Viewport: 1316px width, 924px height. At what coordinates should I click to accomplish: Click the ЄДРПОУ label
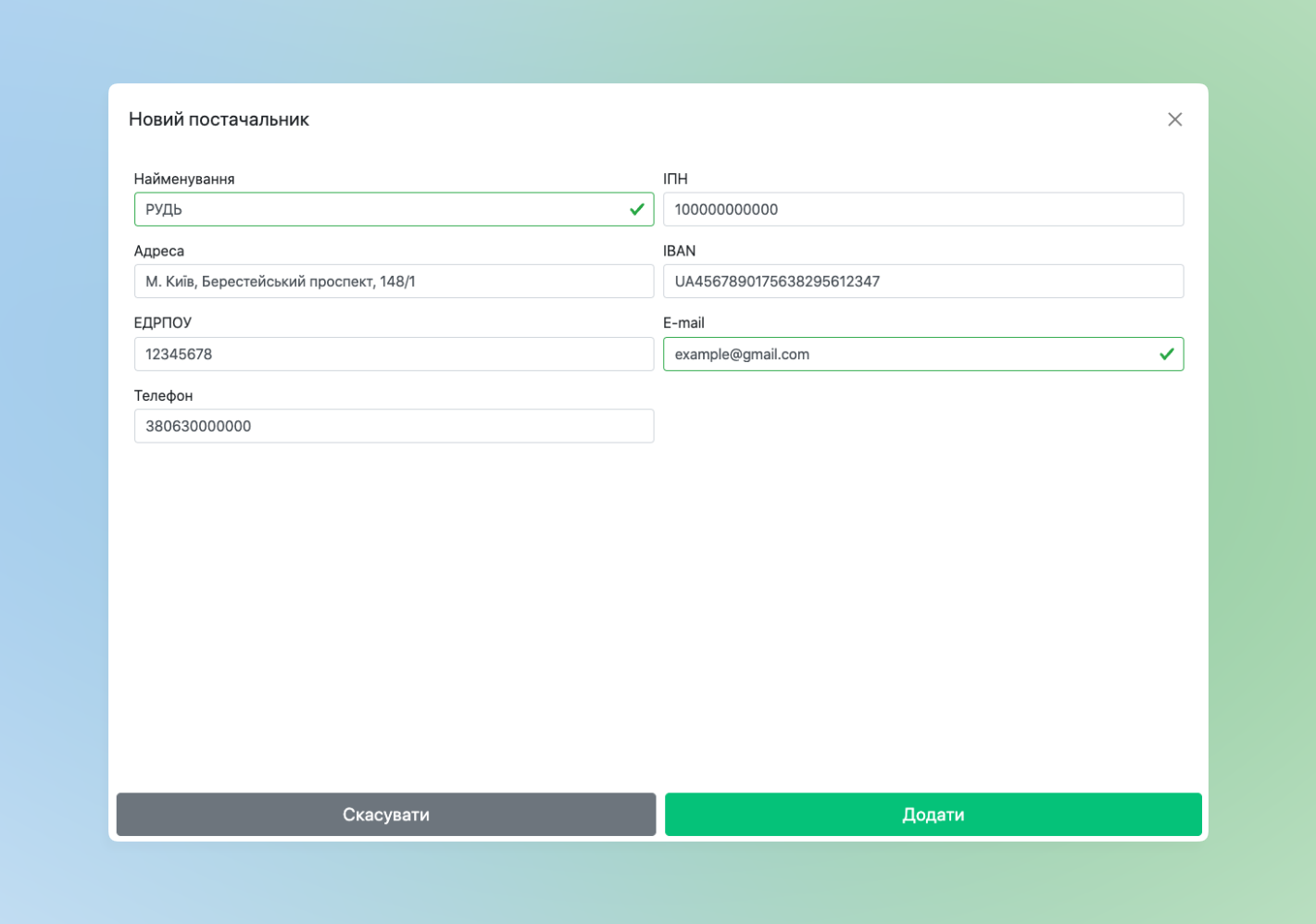(x=163, y=323)
